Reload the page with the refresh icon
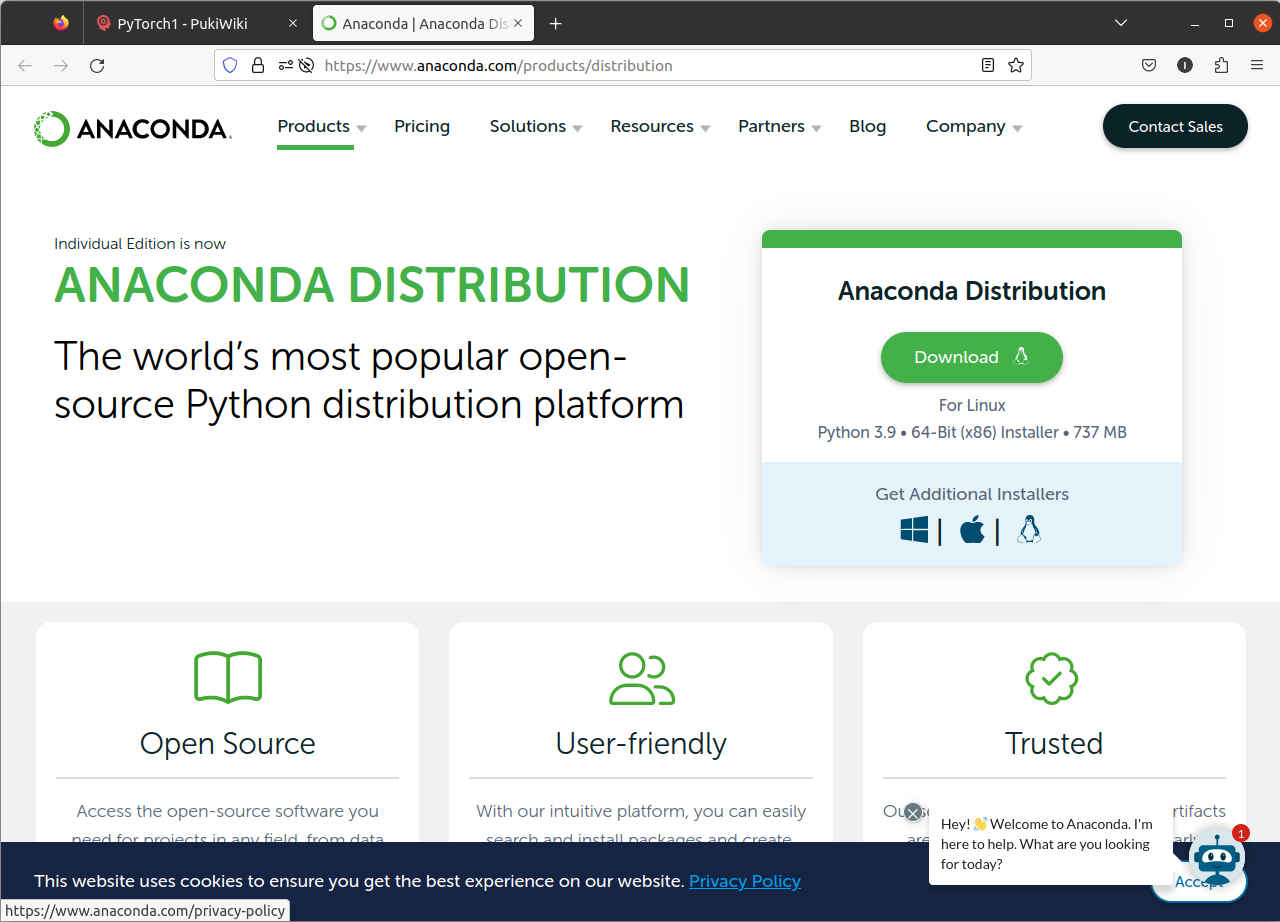The height and width of the screenshot is (922, 1280). click(97, 66)
